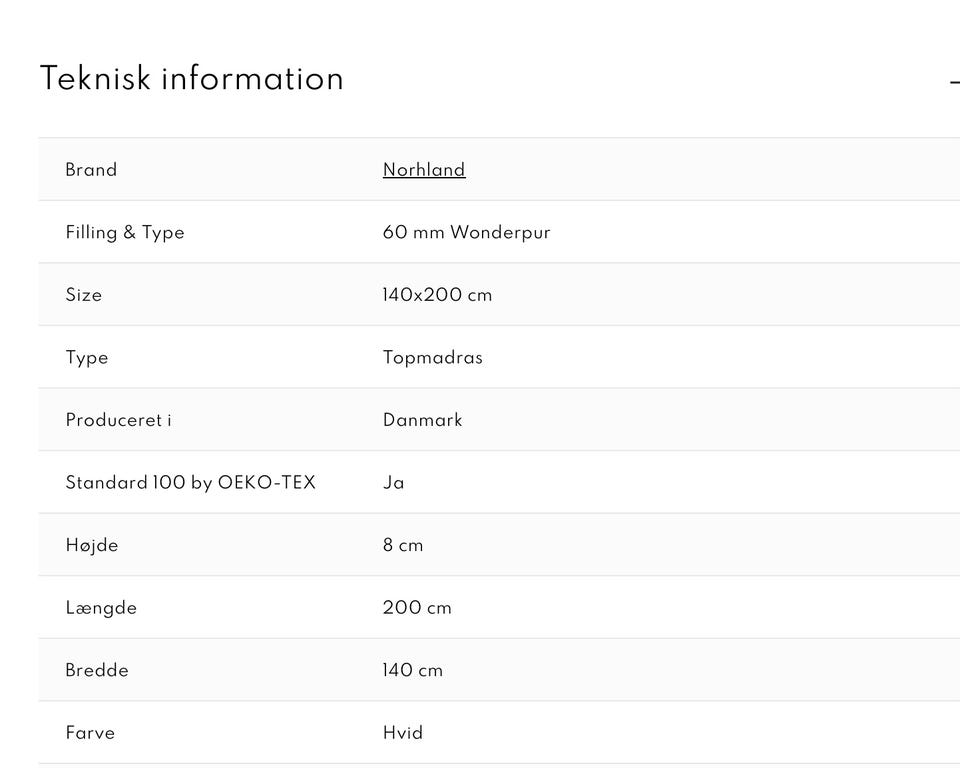The height and width of the screenshot is (768, 960).
Task: Select the Danmark value text
Action: [x=422, y=420]
